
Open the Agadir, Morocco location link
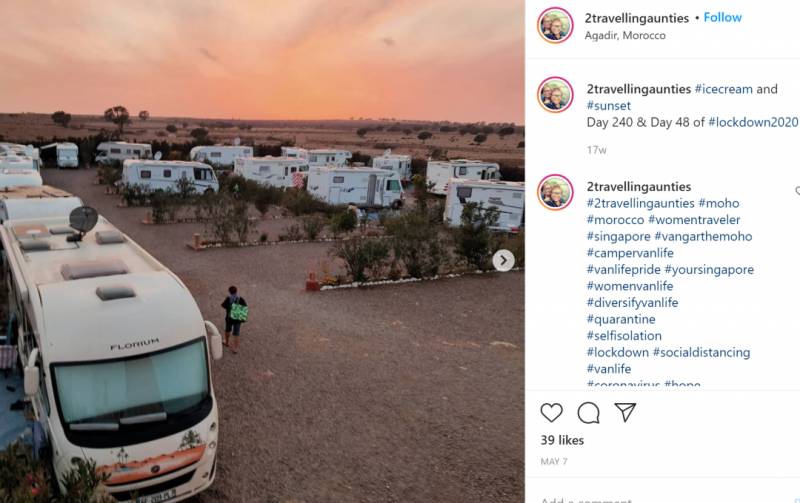[625, 36]
